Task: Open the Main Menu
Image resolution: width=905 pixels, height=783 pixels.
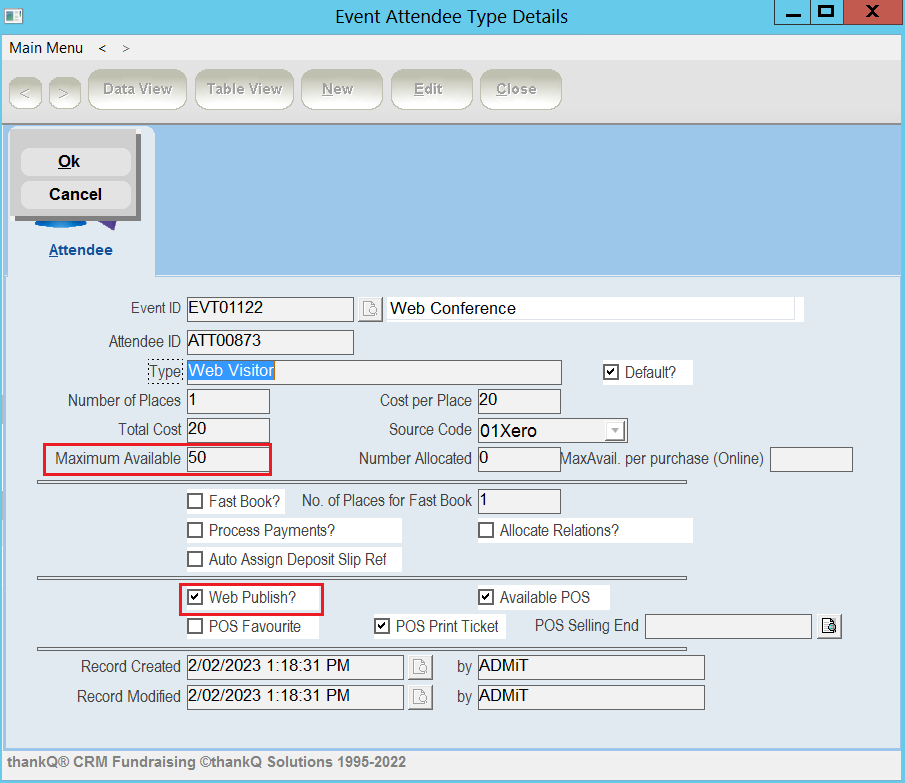Action: tap(46, 48)
